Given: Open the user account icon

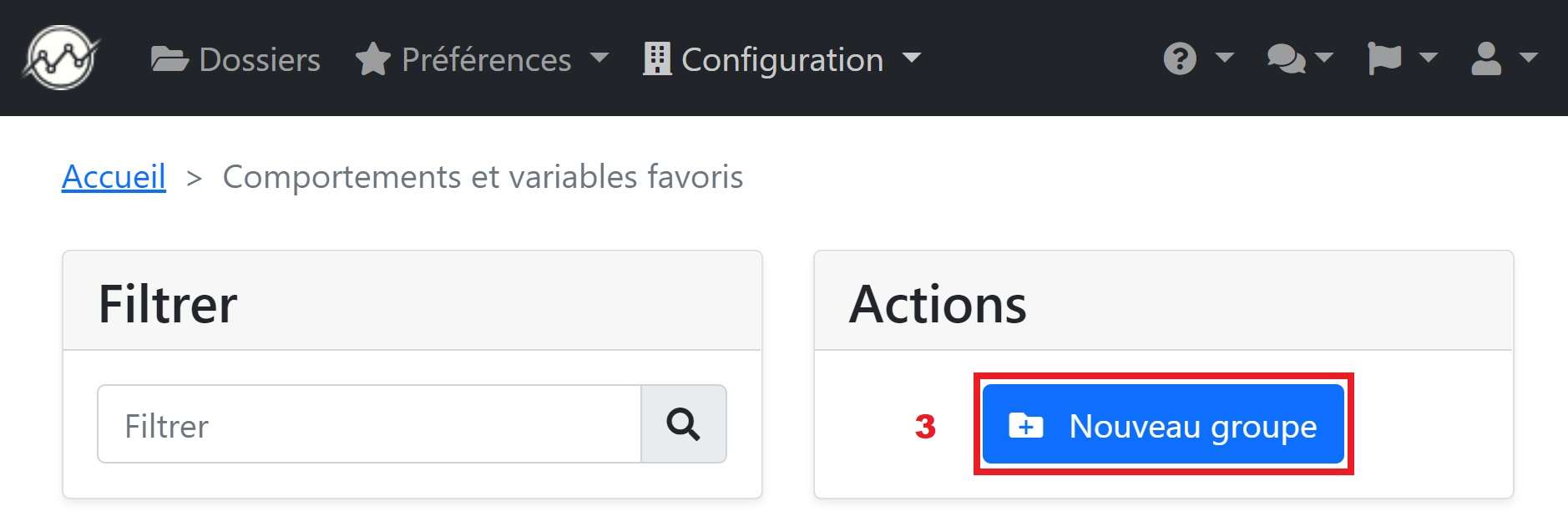Looking at the screenshot, I should click(x=1486, y=58).
